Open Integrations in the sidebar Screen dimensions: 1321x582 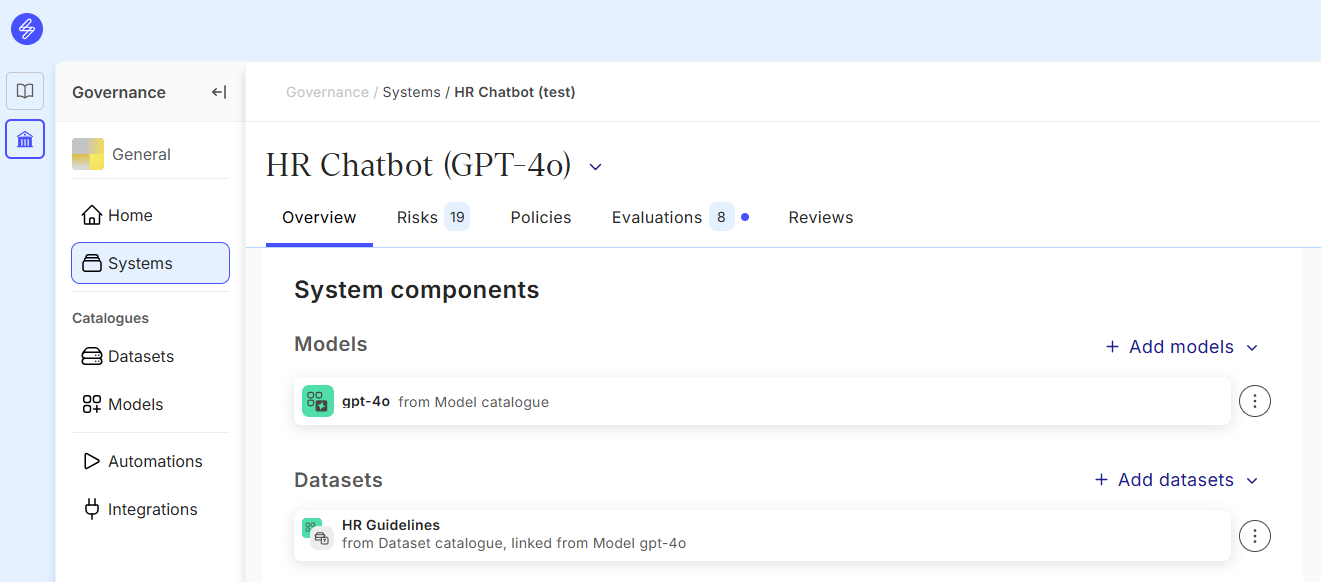point(152,509)
